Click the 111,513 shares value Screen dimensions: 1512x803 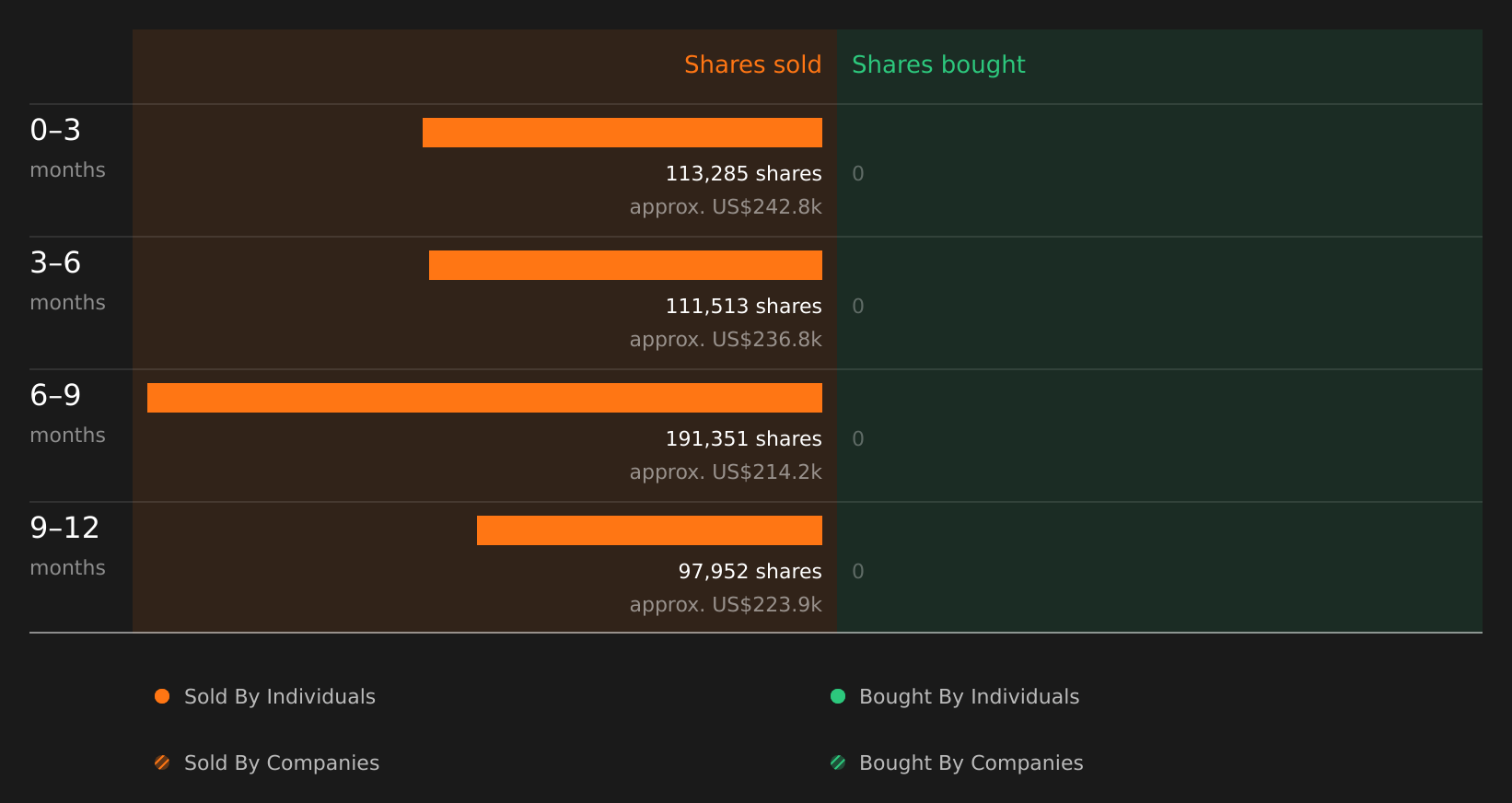coord(743,307)
